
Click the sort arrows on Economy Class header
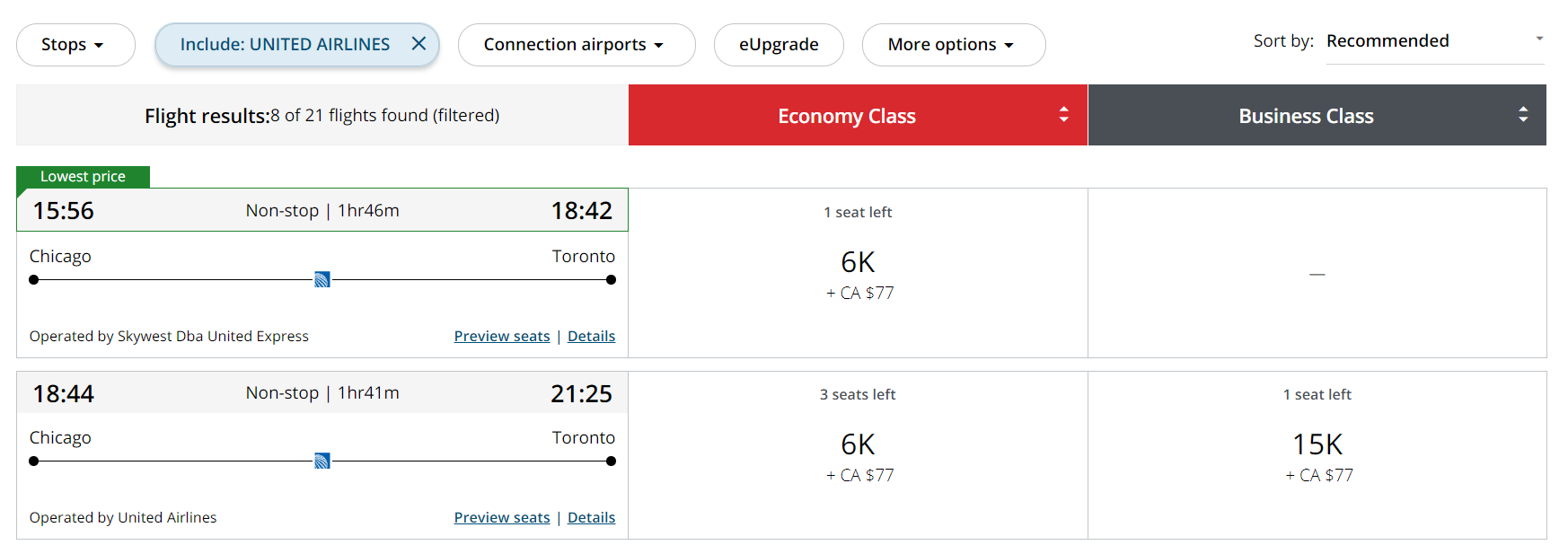pos(1063,115)
